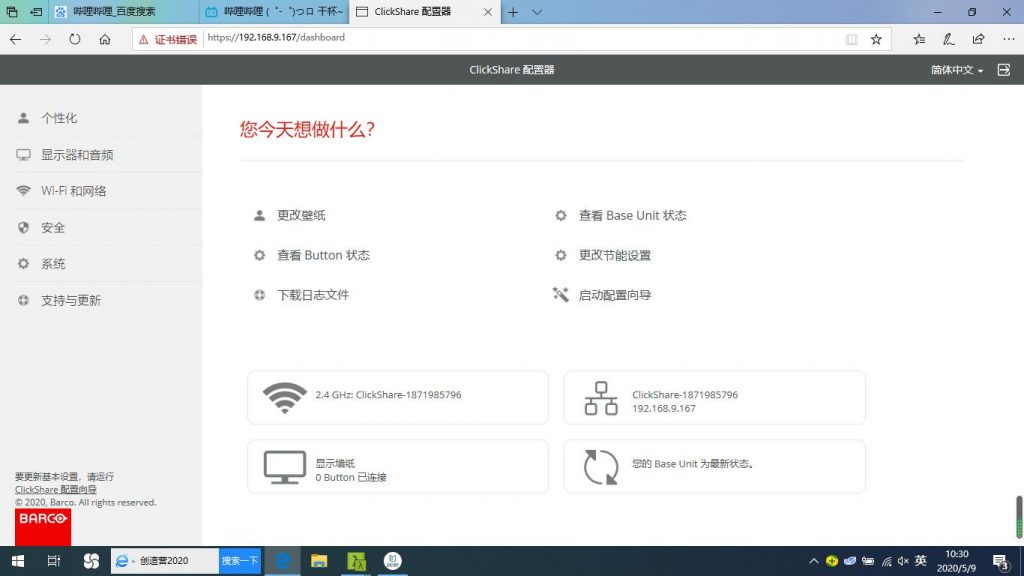Show hidden system tray icons
Image resolution: width=1024 pixels, height=576 pixels.
click(x=814, y=561)
